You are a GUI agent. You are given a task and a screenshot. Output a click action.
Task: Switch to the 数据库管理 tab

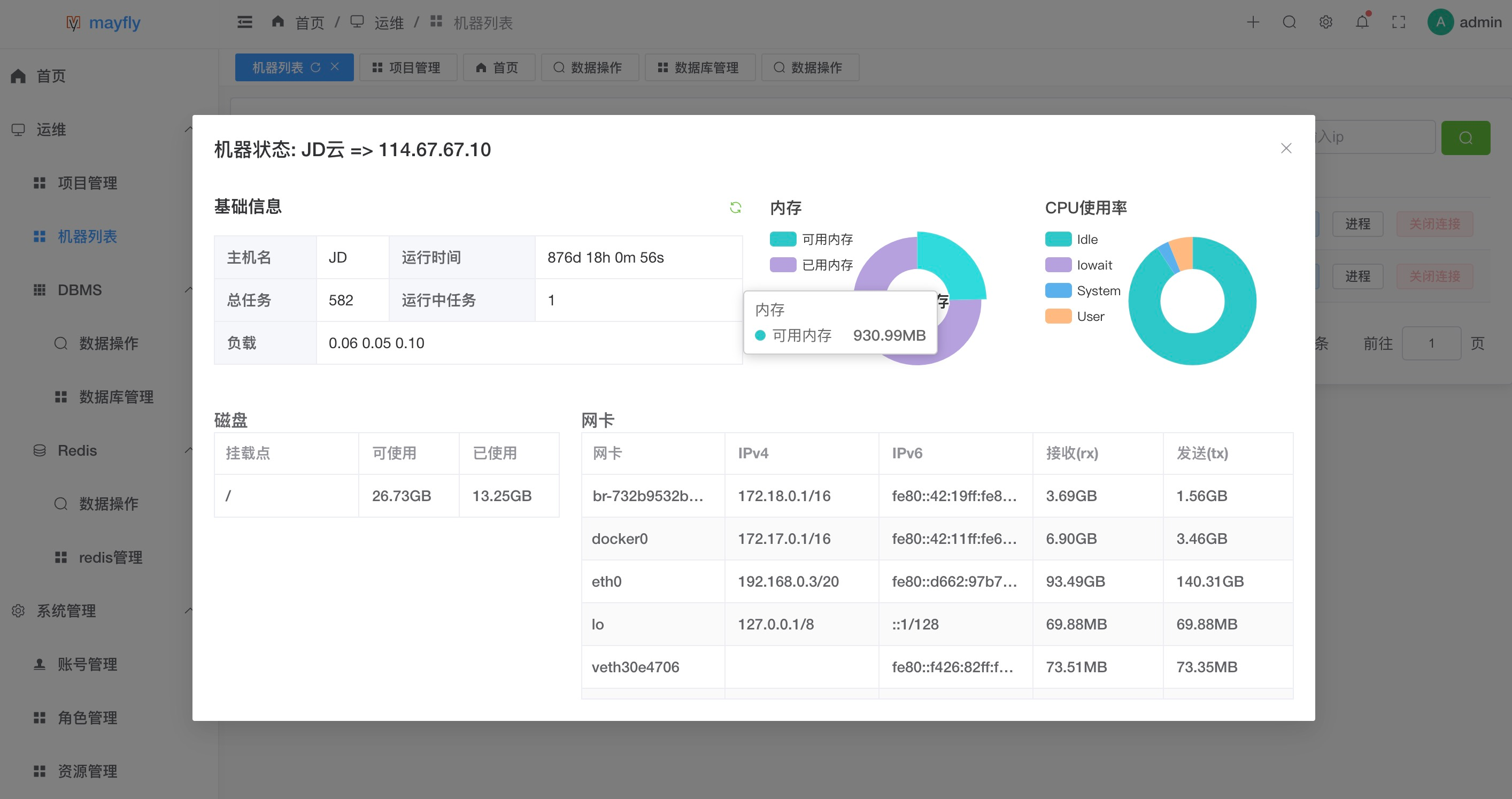click(699, 67)
